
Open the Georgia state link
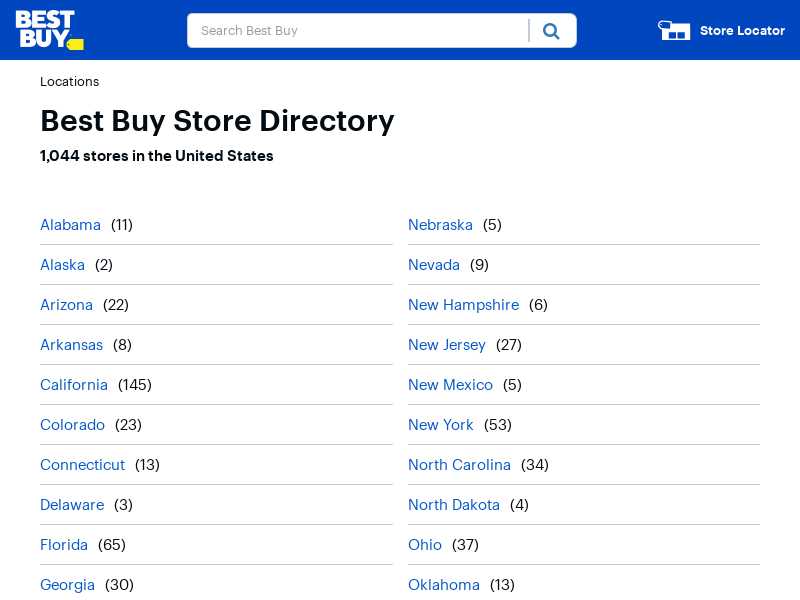coord(67,585)
